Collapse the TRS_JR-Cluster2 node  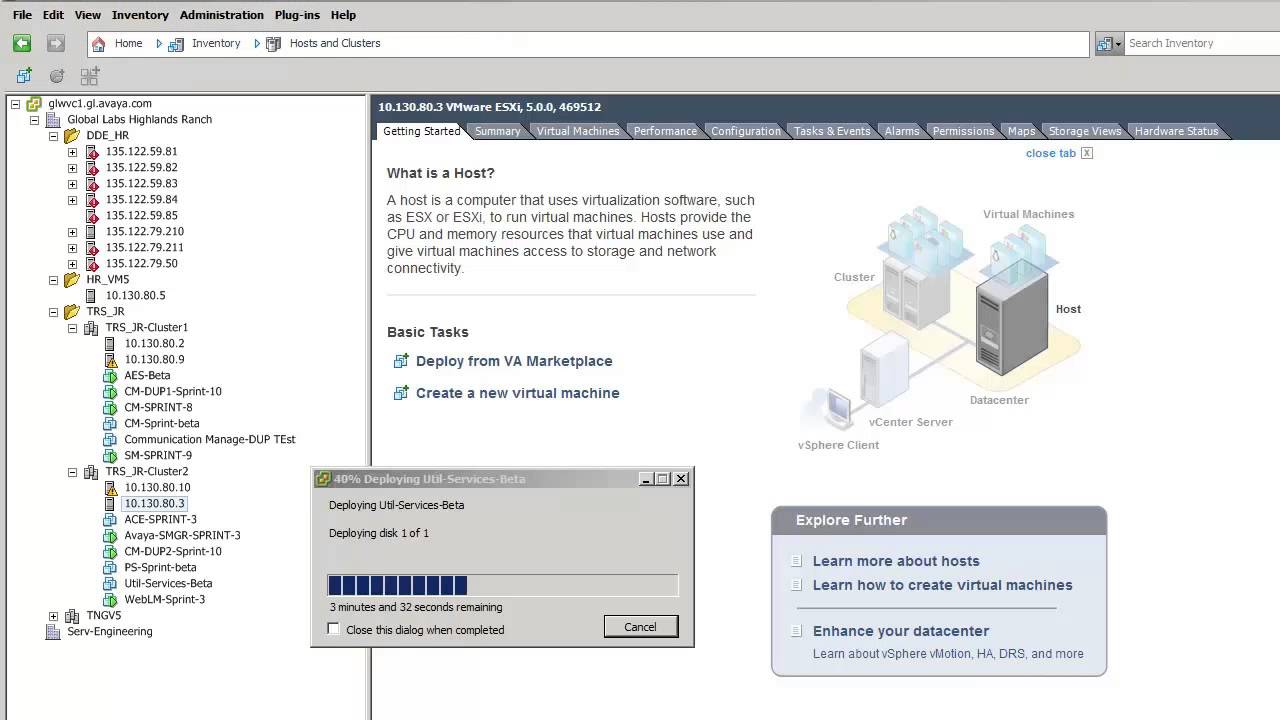pyautogui.click(x=72, y=472)
